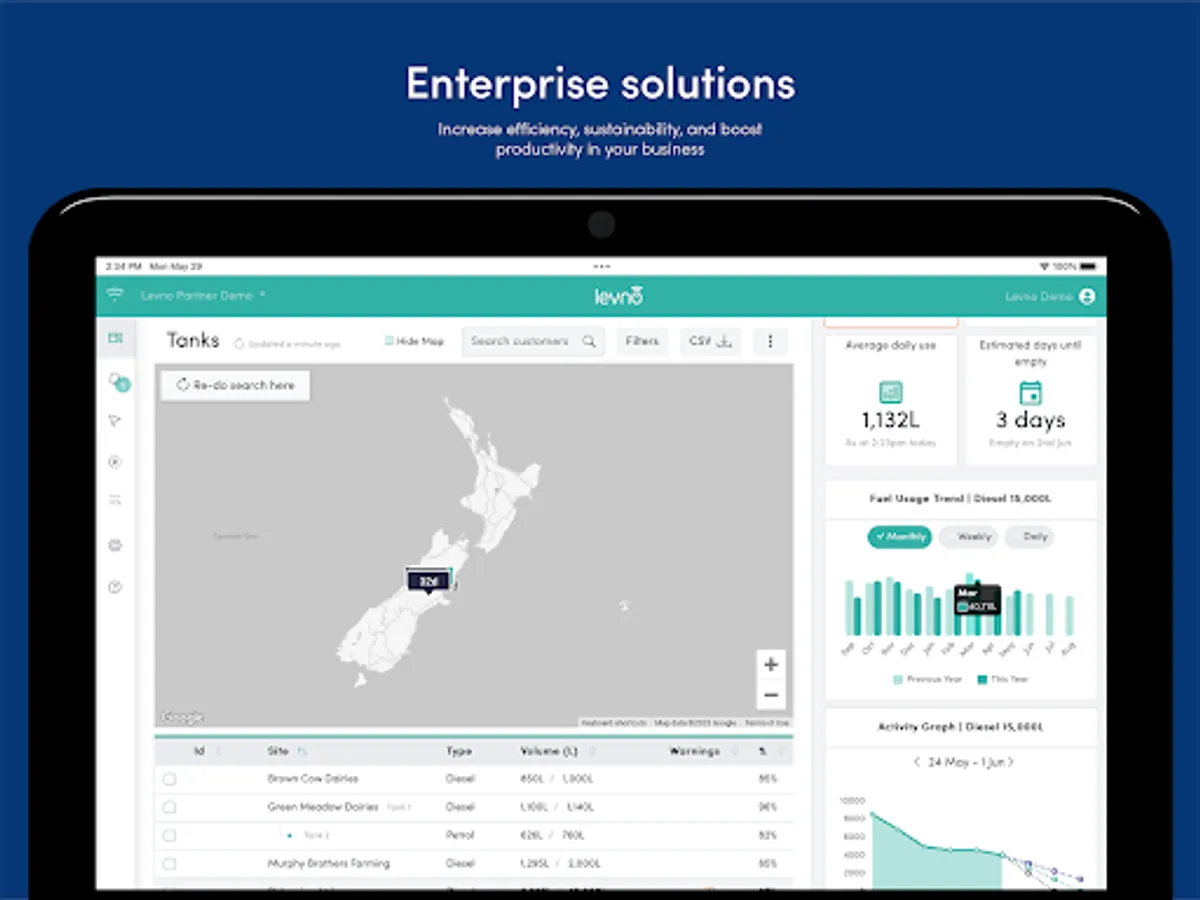Click the user account avatar icon
1200x900 pixels.
coord(1087,296)
